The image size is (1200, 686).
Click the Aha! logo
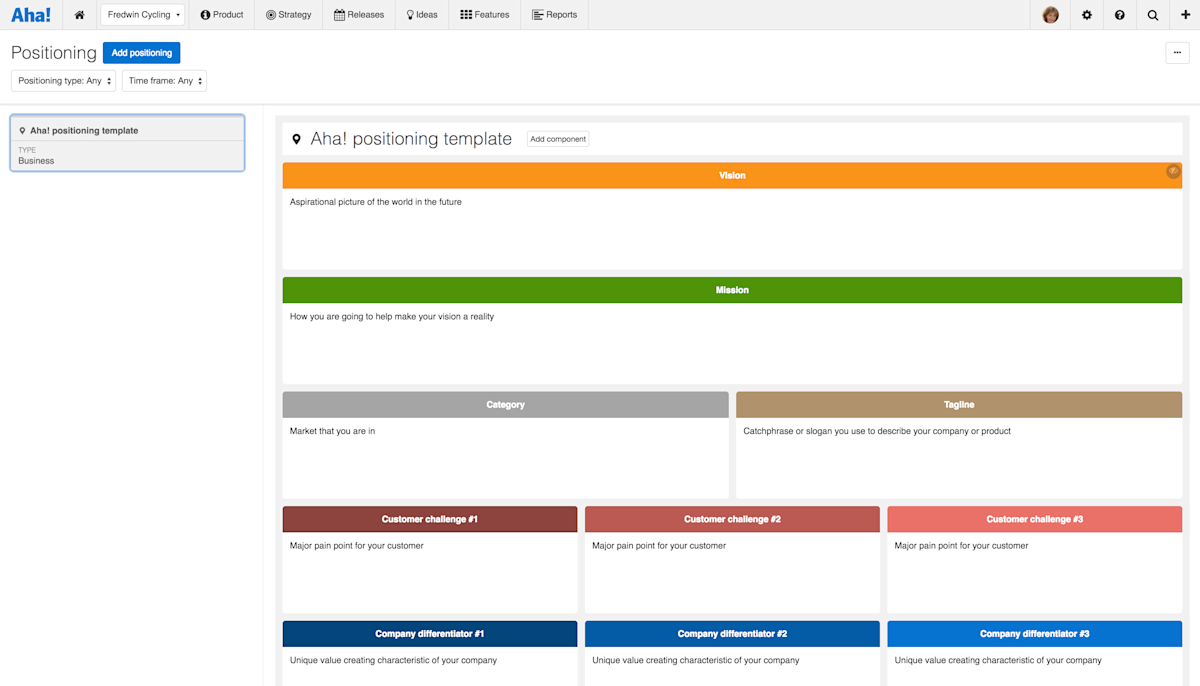tap(31, 15)
